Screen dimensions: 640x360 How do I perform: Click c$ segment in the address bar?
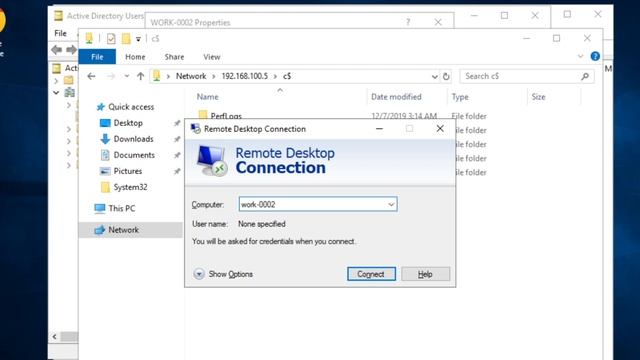pos(287,76)
